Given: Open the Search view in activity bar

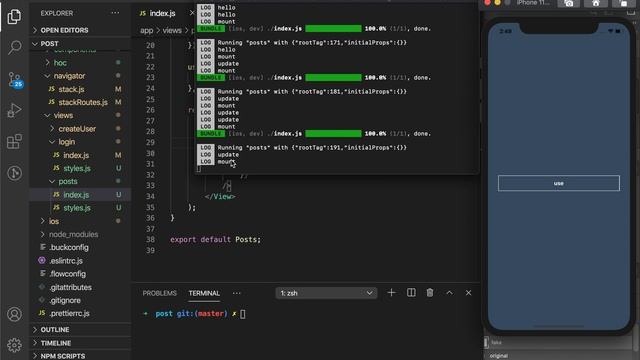Looking at the screenshot, I should 14,47.
